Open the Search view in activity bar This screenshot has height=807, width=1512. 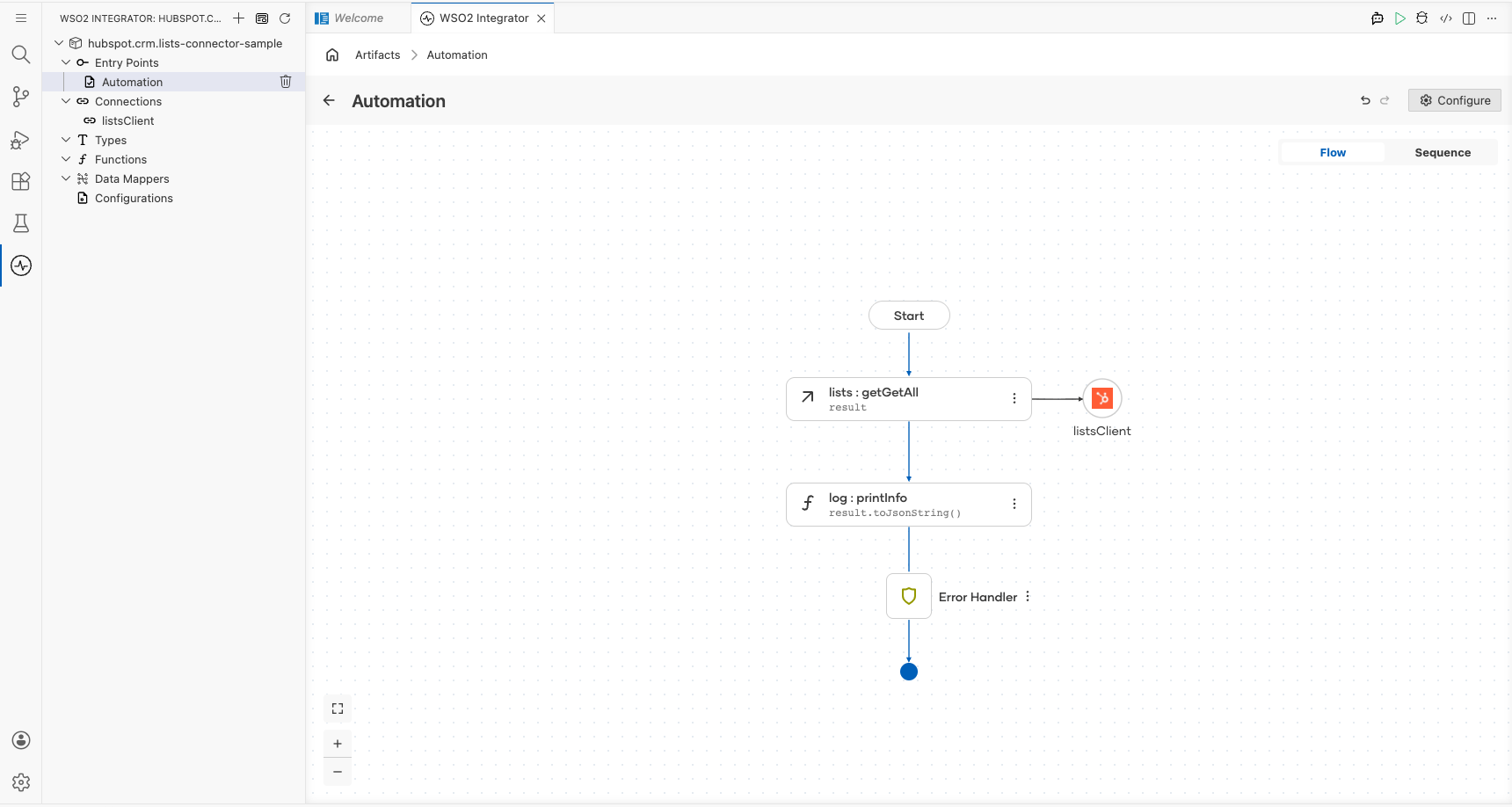(x=21, y=55)
